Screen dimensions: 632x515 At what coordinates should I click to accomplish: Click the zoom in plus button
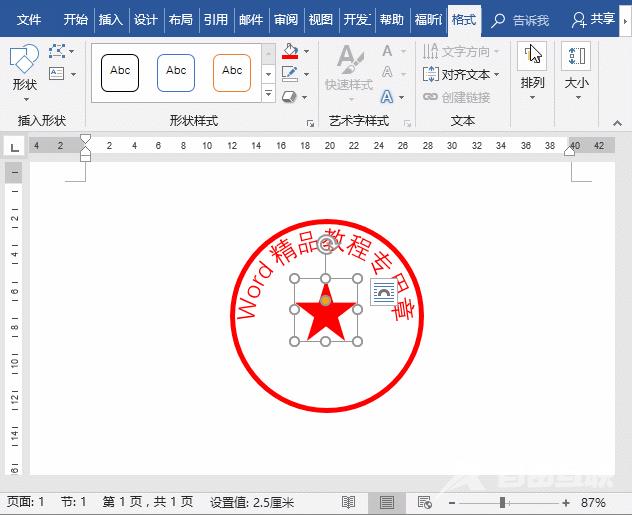tap(566, 502)
